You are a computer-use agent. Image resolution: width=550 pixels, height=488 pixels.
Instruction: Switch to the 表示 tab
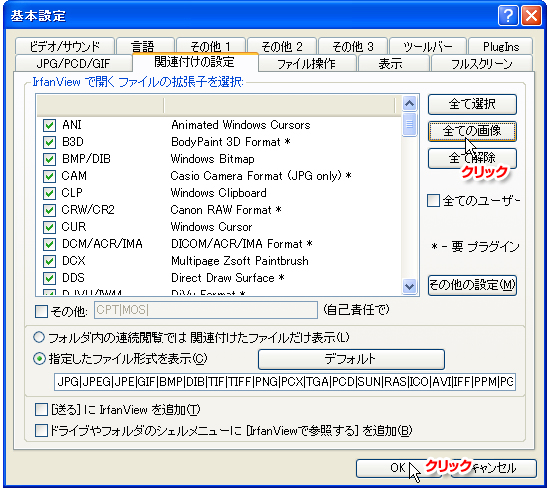point(393,63)
